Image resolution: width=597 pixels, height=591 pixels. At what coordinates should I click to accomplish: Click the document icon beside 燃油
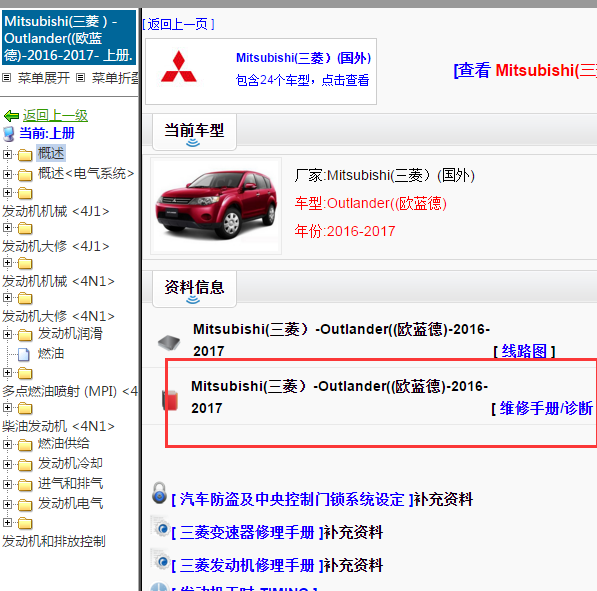24,355
